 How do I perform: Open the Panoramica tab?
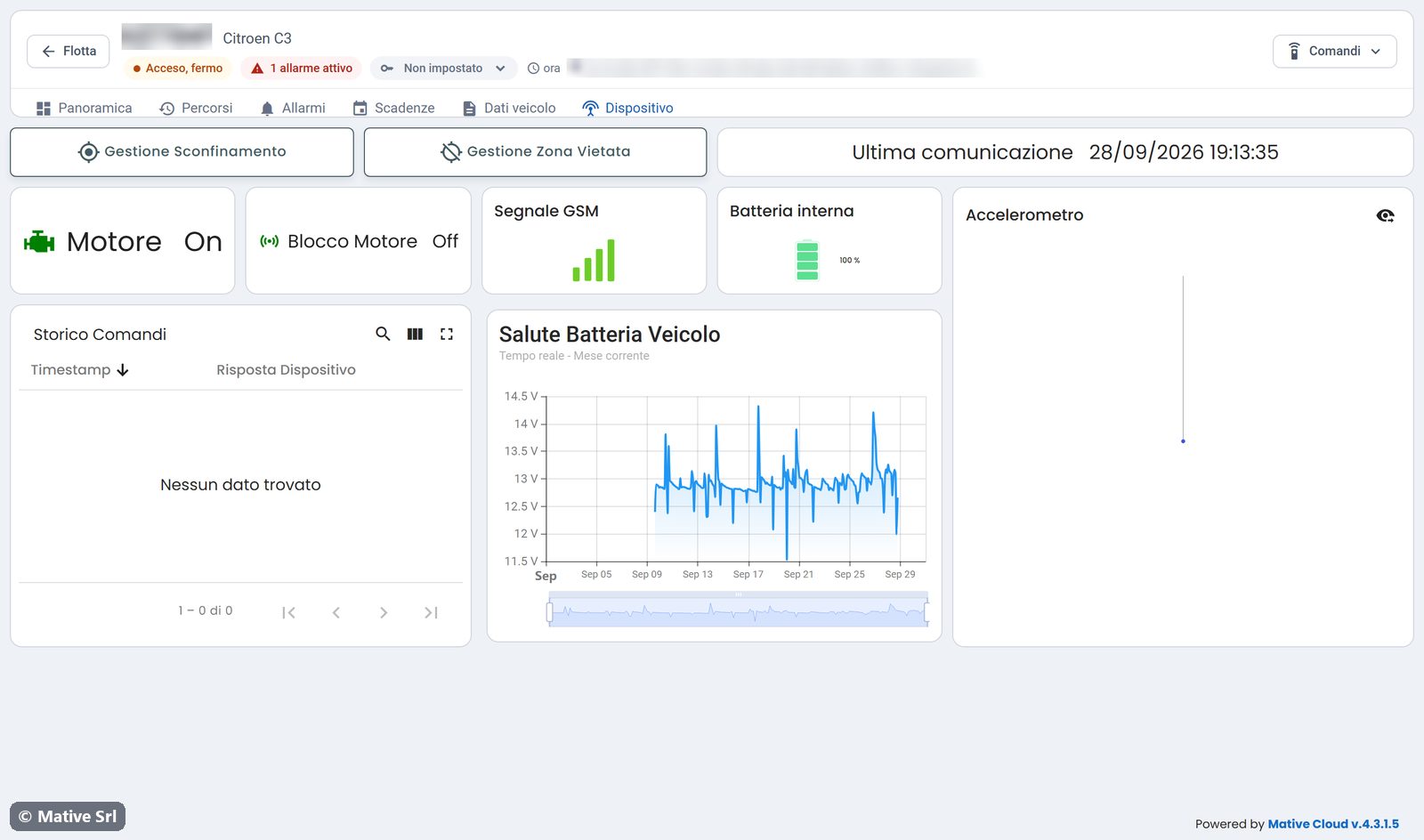pos(84,108)
